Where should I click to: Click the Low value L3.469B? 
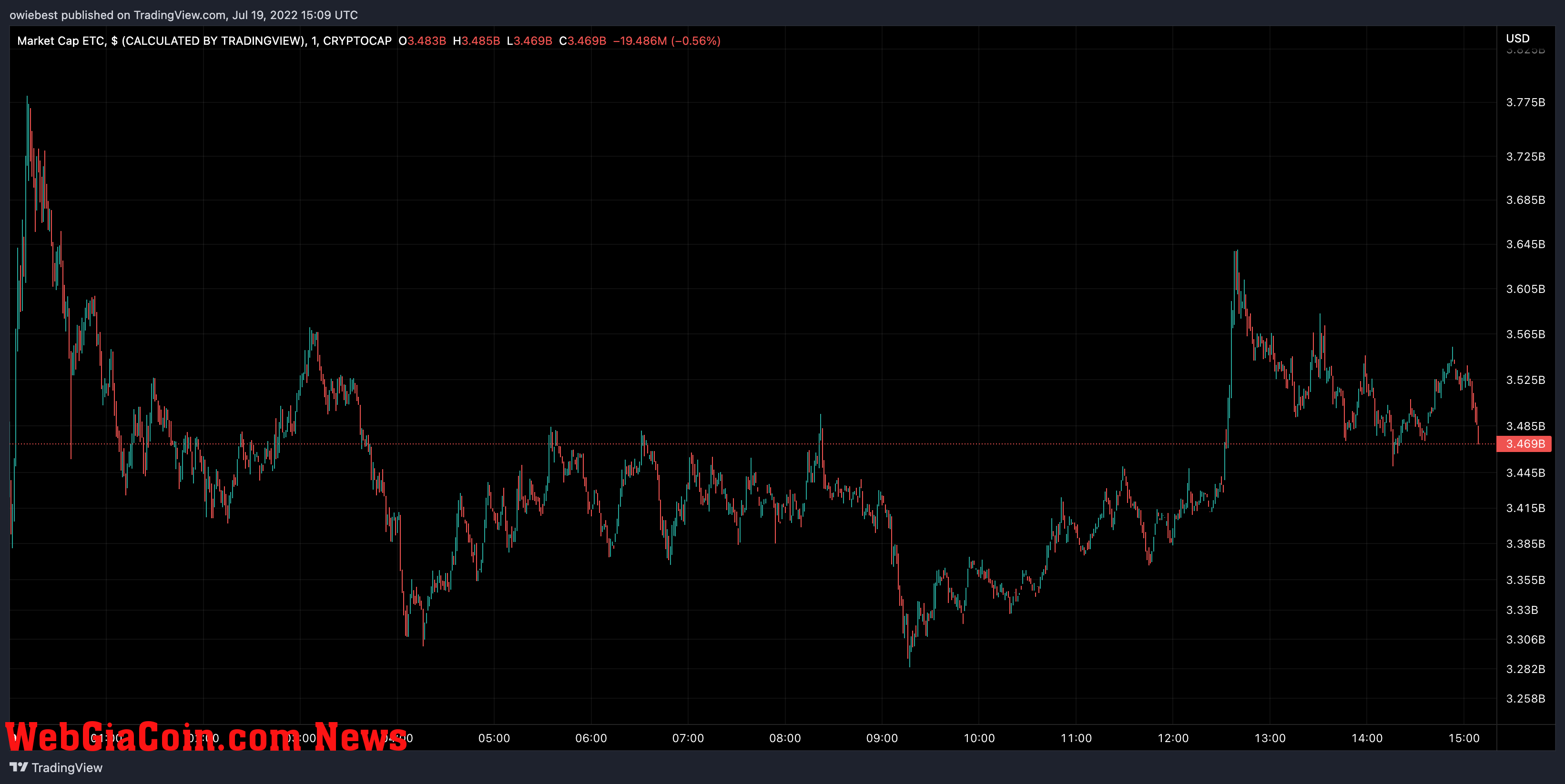pyautogui.click(x=529, y=40)
